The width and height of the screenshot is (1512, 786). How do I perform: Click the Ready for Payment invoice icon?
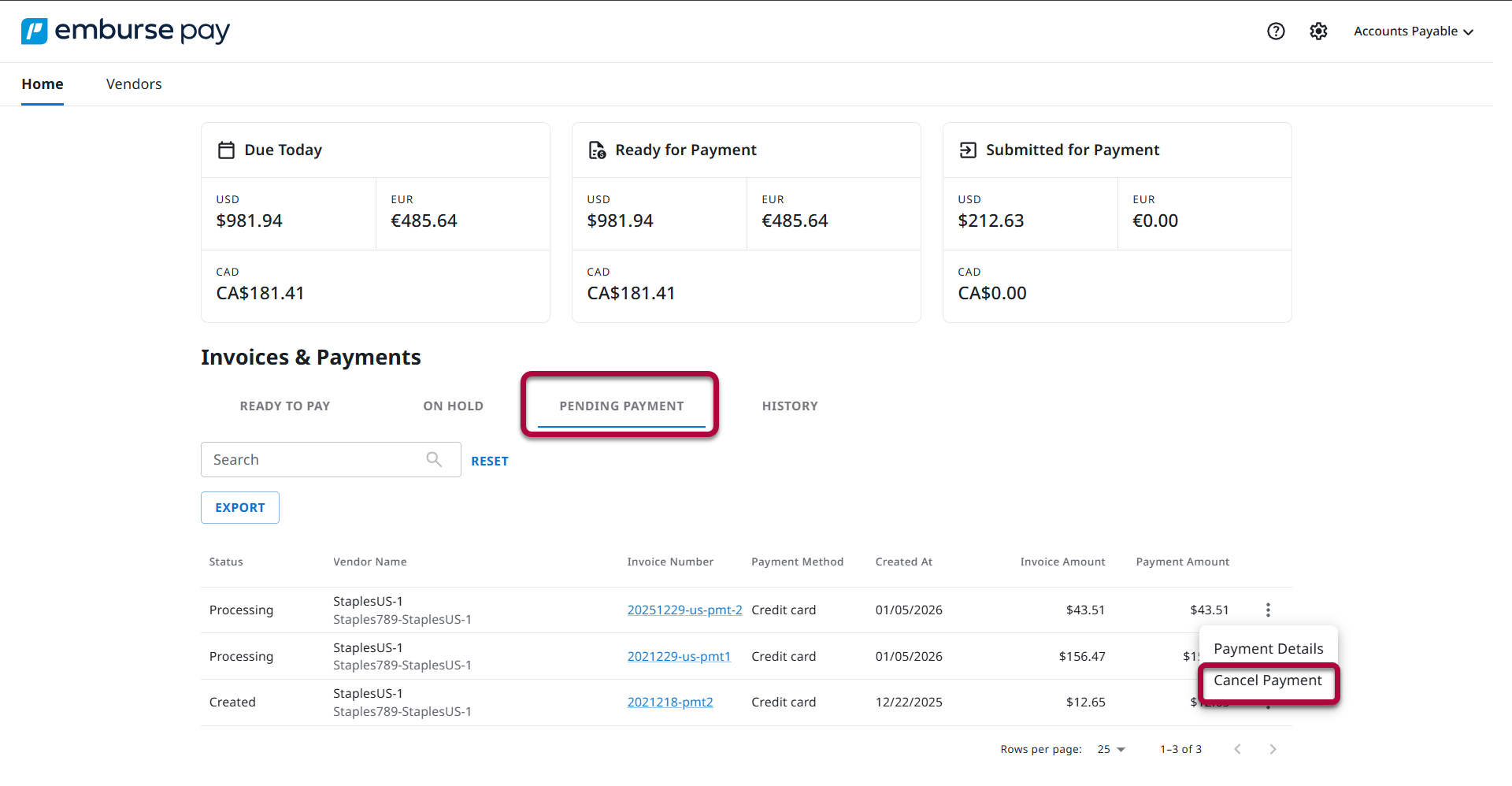pos(596,150)
